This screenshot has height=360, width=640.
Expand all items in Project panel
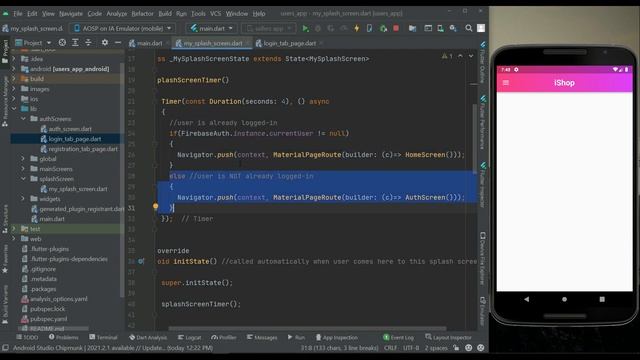[75, 42]
